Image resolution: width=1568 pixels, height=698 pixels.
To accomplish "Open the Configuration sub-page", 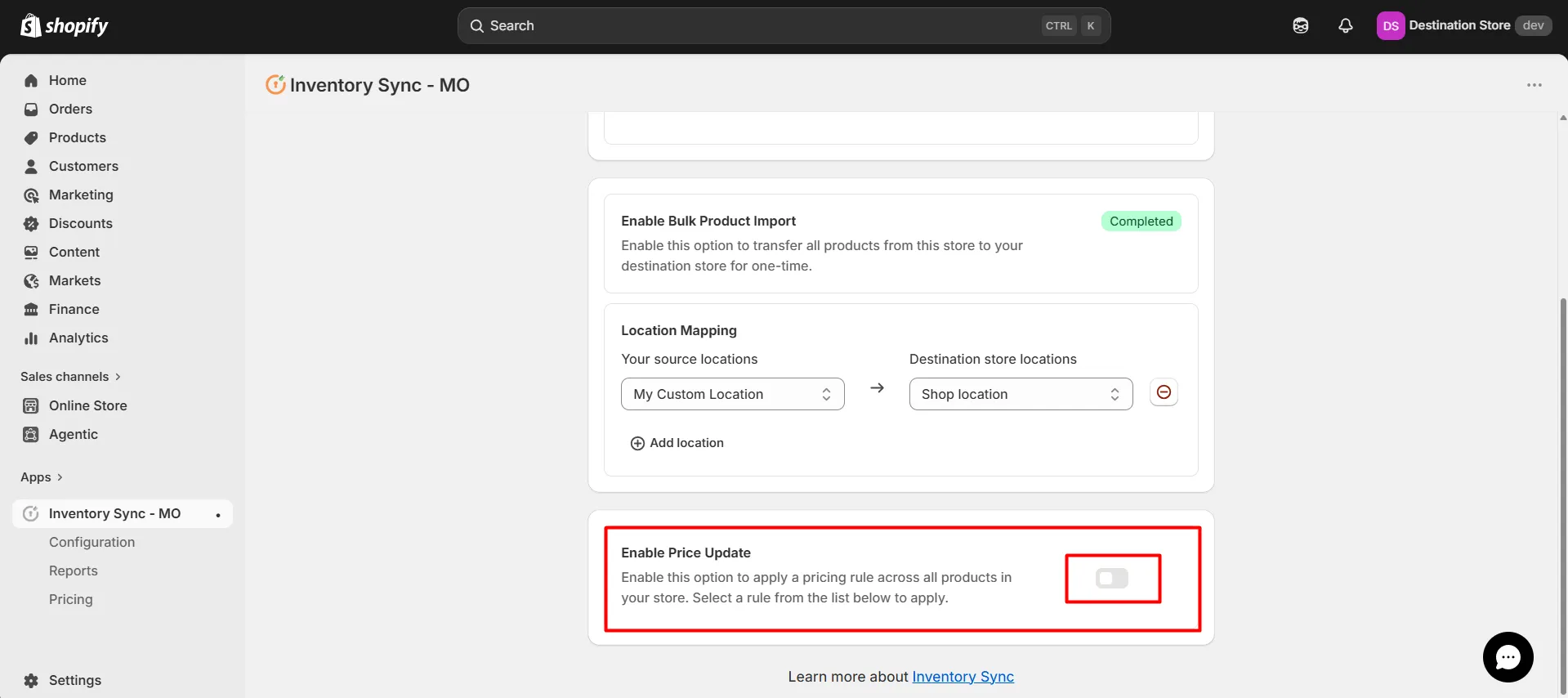I will (92, 542).
